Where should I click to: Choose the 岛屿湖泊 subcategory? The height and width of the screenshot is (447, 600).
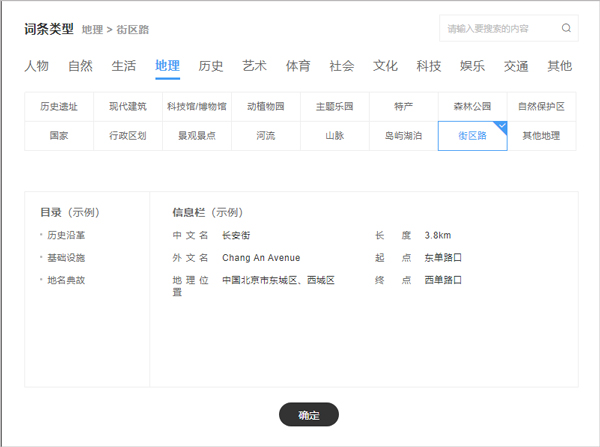403,135
